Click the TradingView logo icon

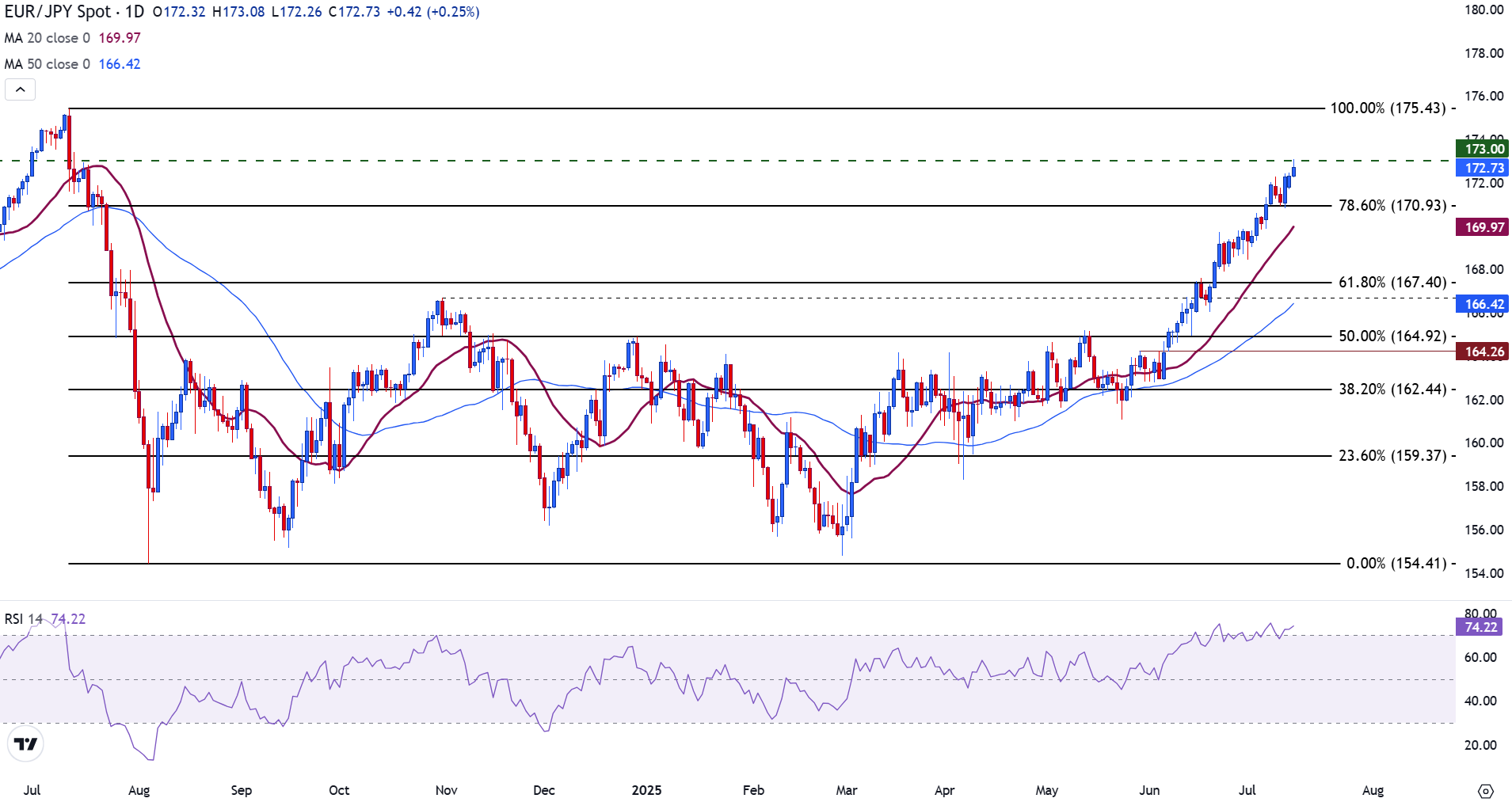coord(25,744)
